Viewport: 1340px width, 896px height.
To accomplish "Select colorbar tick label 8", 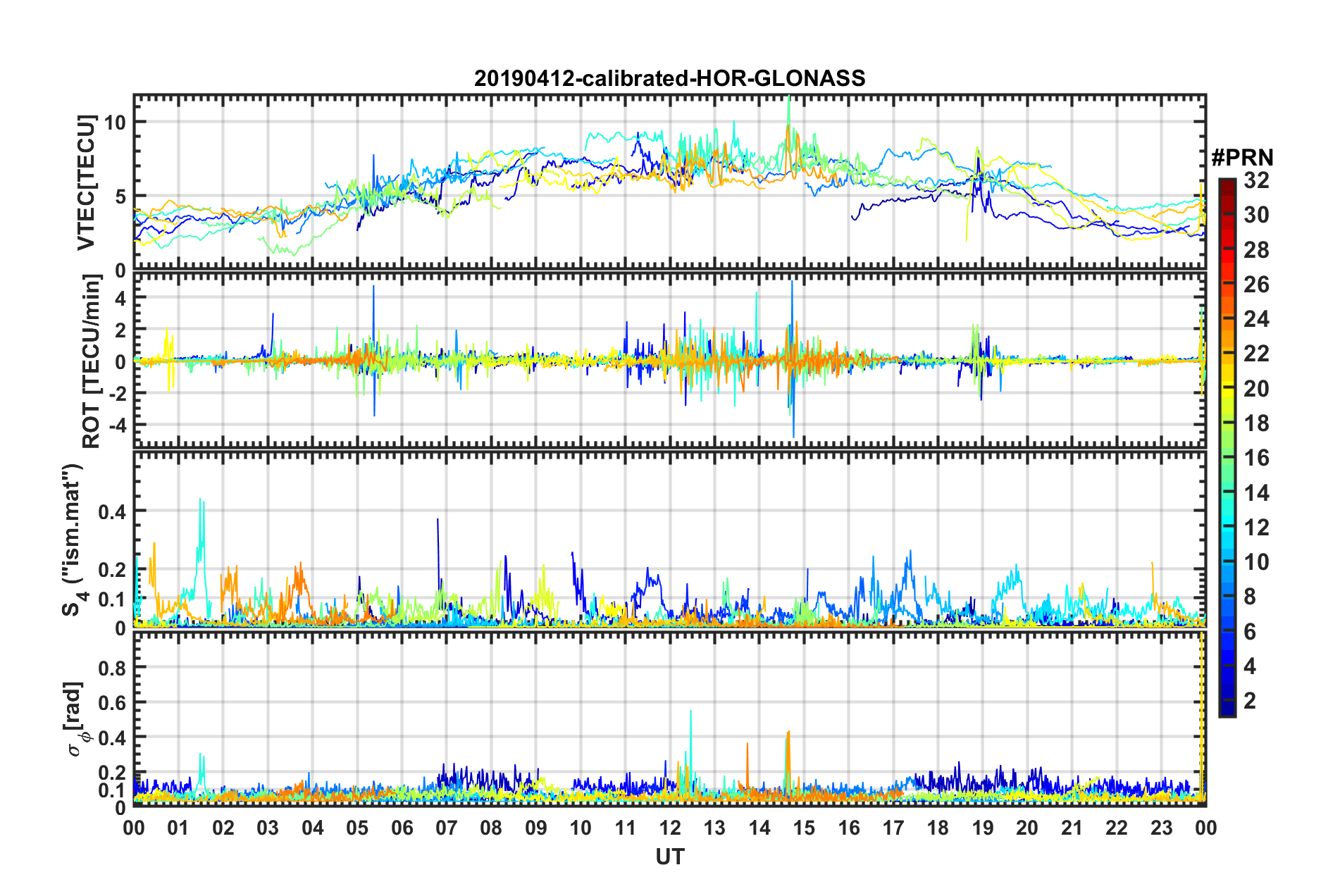I will 1250,597.
